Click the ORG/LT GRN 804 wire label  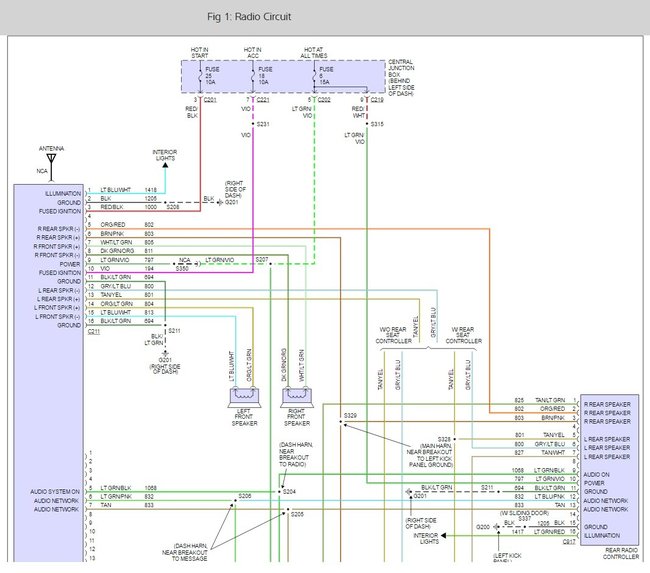(x=127, y=303)
